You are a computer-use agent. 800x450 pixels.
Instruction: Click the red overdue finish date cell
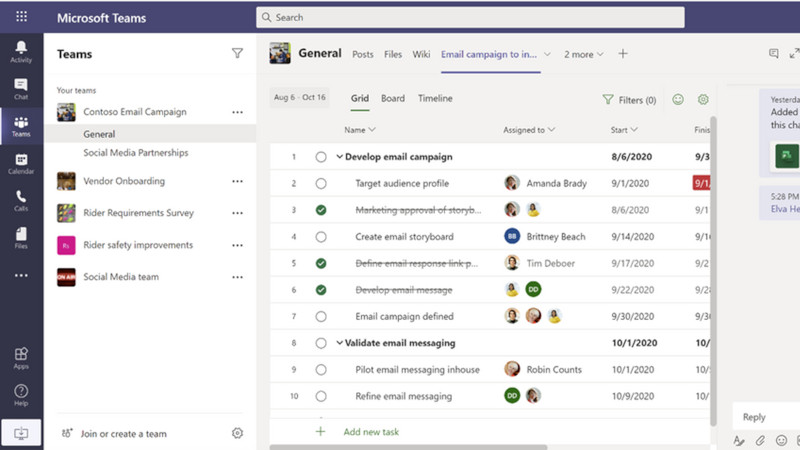point(702,183)
